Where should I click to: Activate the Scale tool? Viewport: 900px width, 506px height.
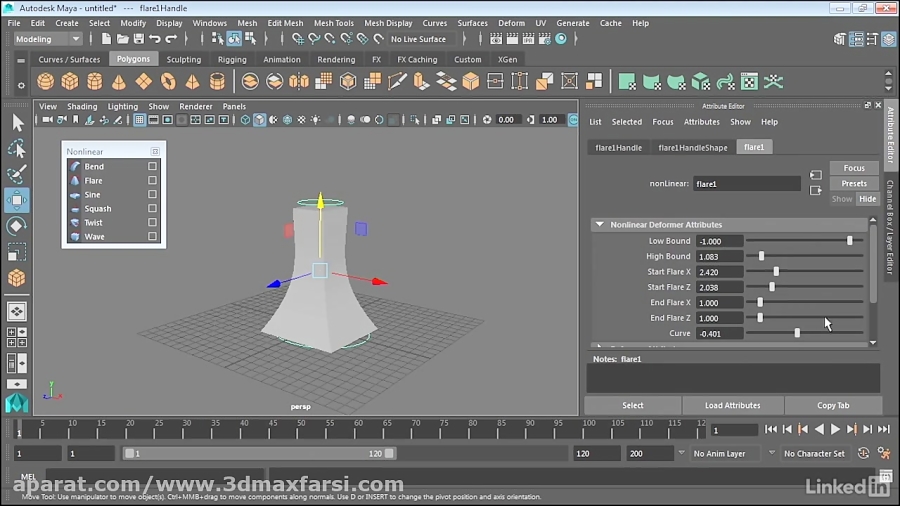[17, 252]
